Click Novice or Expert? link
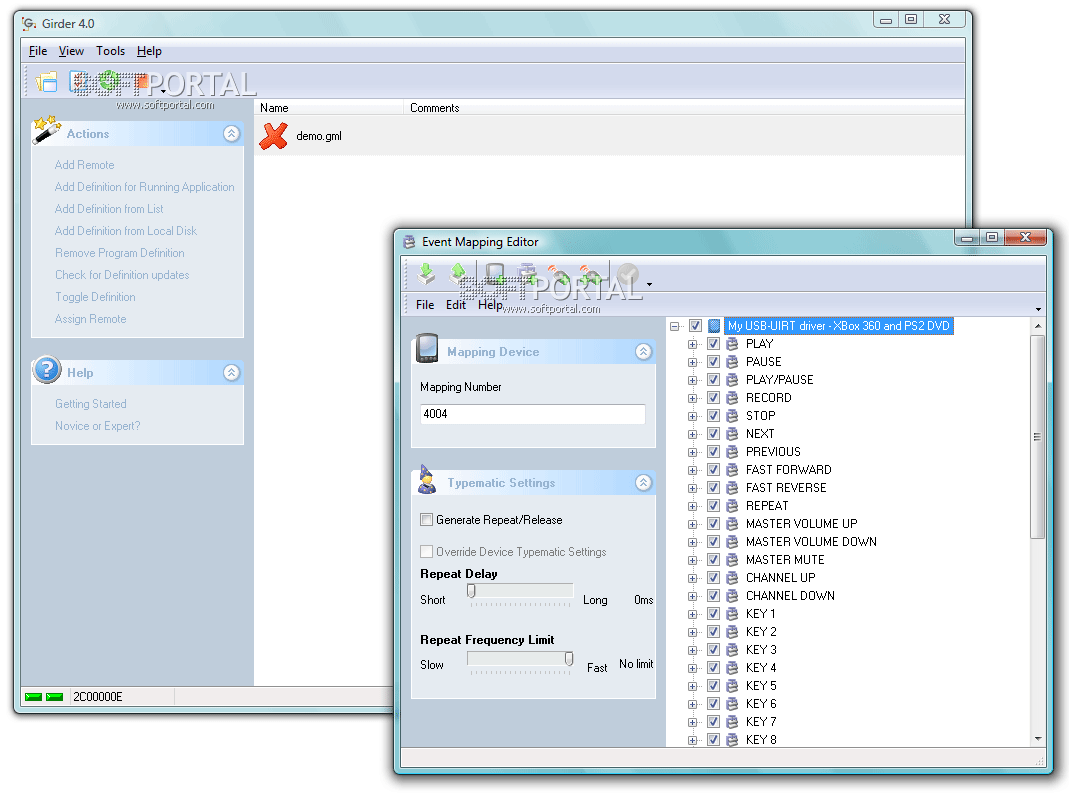Viewport: 1069px width, 797px height. click(97, 426)
